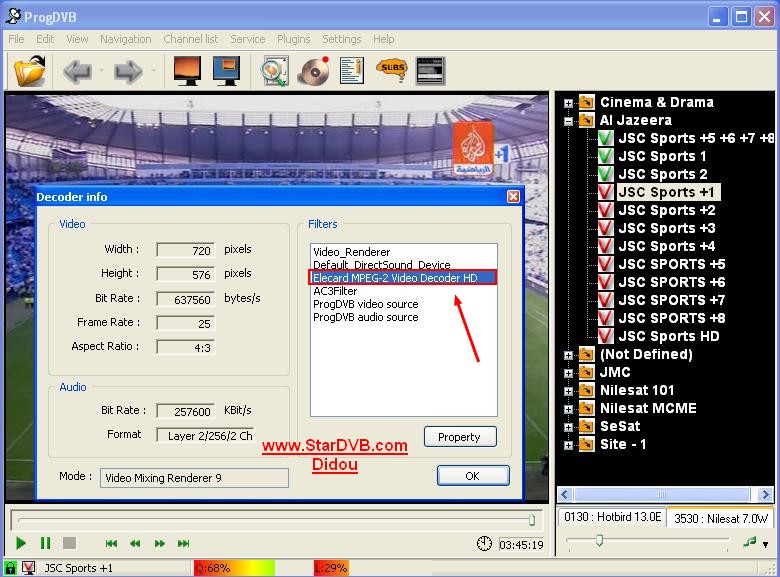Click the Mode field Video Mixing Renderer 9

[x=195, y=478]
